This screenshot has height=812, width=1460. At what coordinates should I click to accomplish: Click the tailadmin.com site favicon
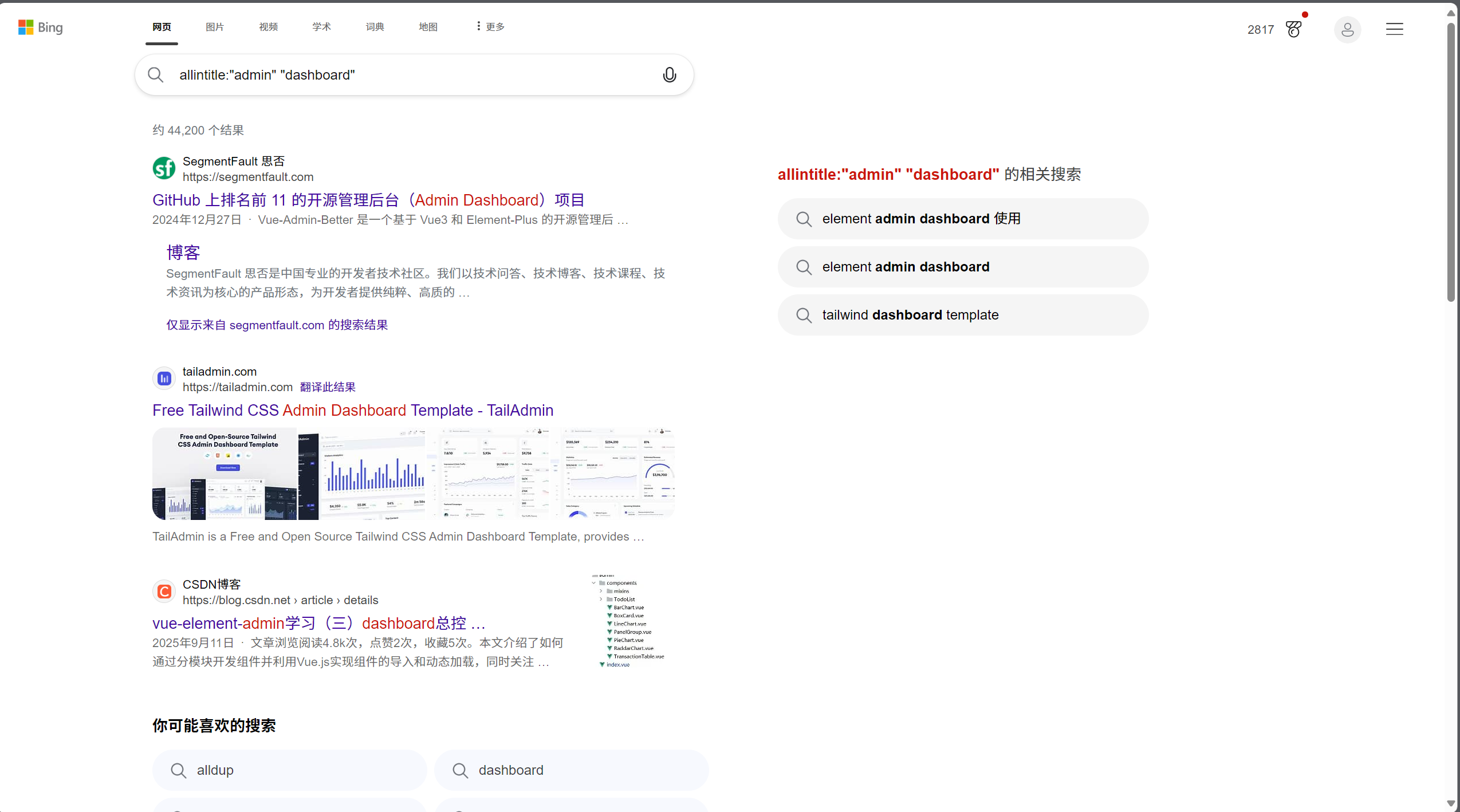(x=164, y=378)
